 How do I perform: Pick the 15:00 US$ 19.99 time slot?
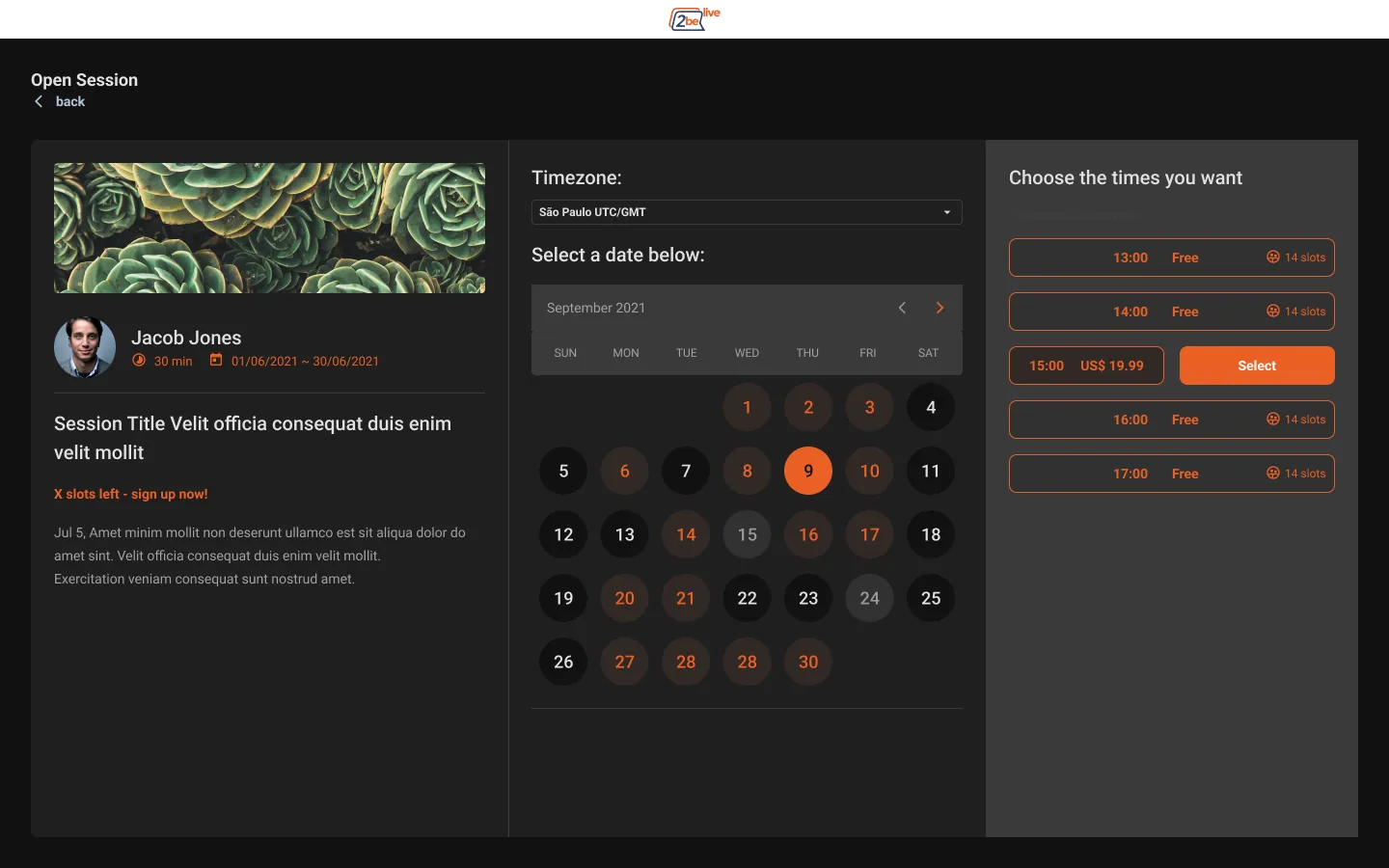click(1086, 366)
